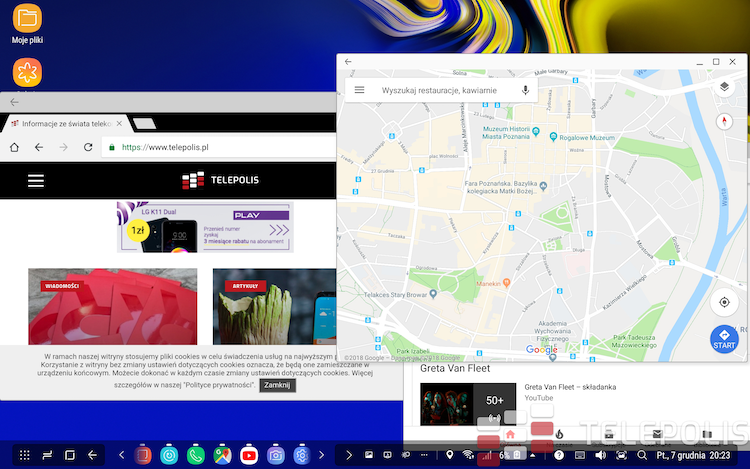
Task: Open the Telepolis site hamburger menu
Action: 36,180
